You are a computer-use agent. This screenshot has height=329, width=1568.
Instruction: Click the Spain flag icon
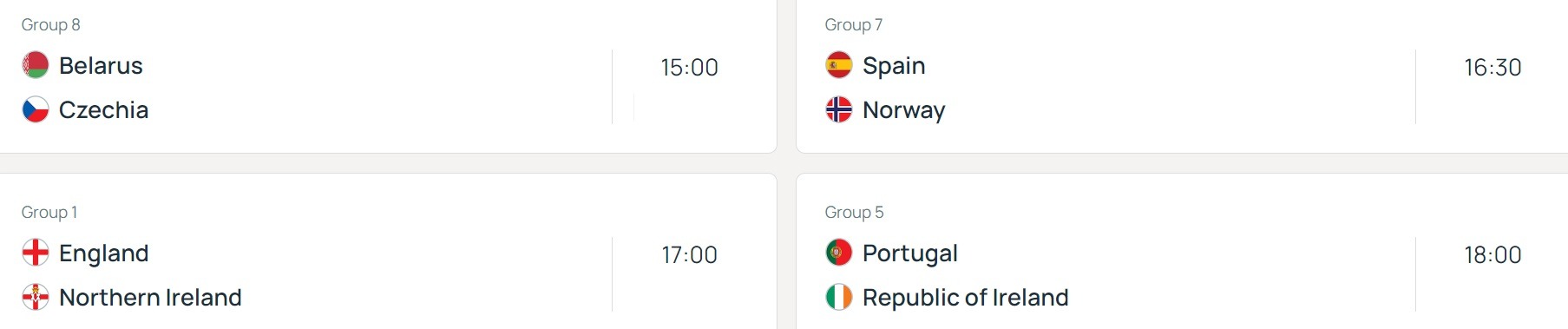coord(839,65)
